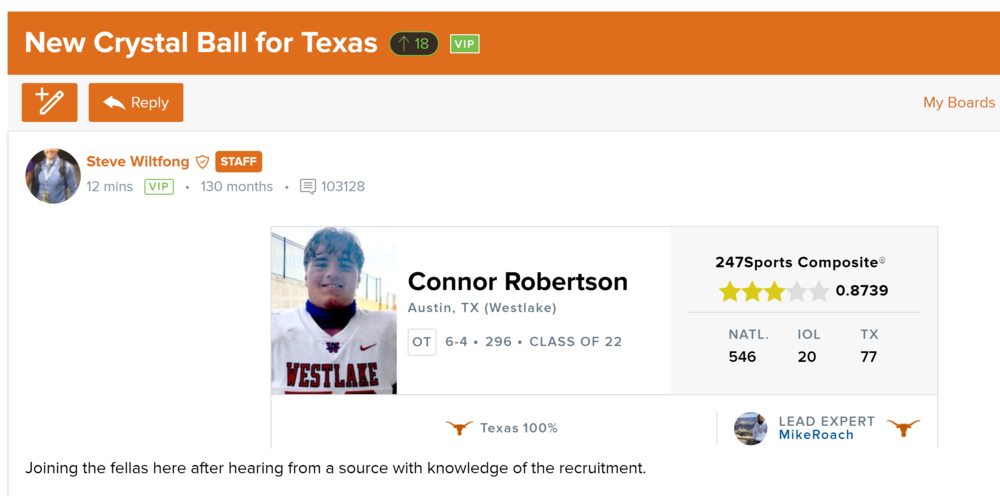This screenshot has width=1000, height=496.
Task: Open Connor Robertson's player photo
Action: [334, 310]
